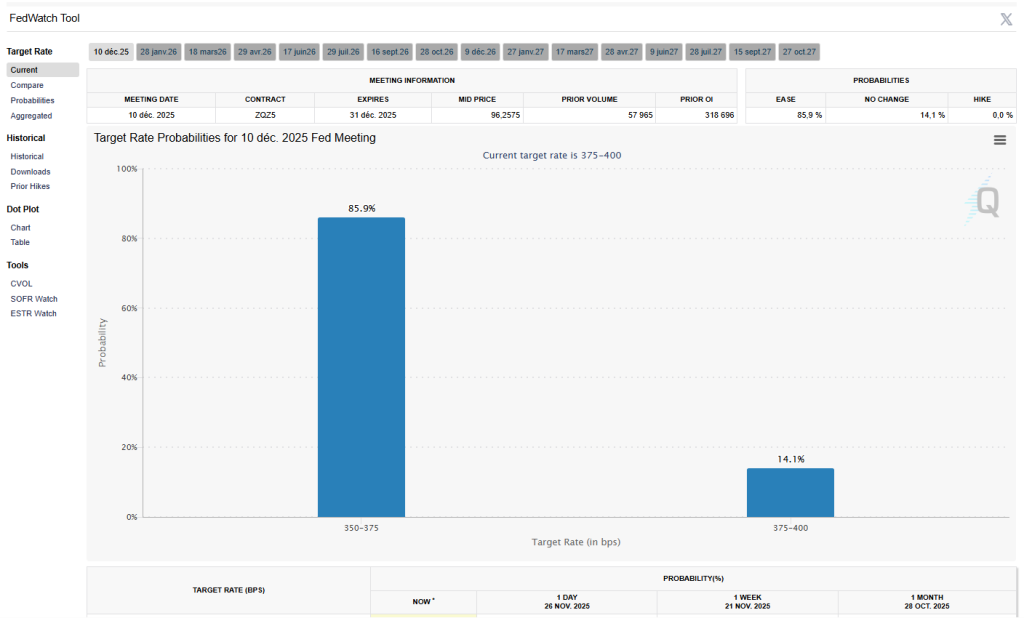Open the 9 déc.26 meeting tab
This screenshot has width=1024, height=618.
point(480,51)
